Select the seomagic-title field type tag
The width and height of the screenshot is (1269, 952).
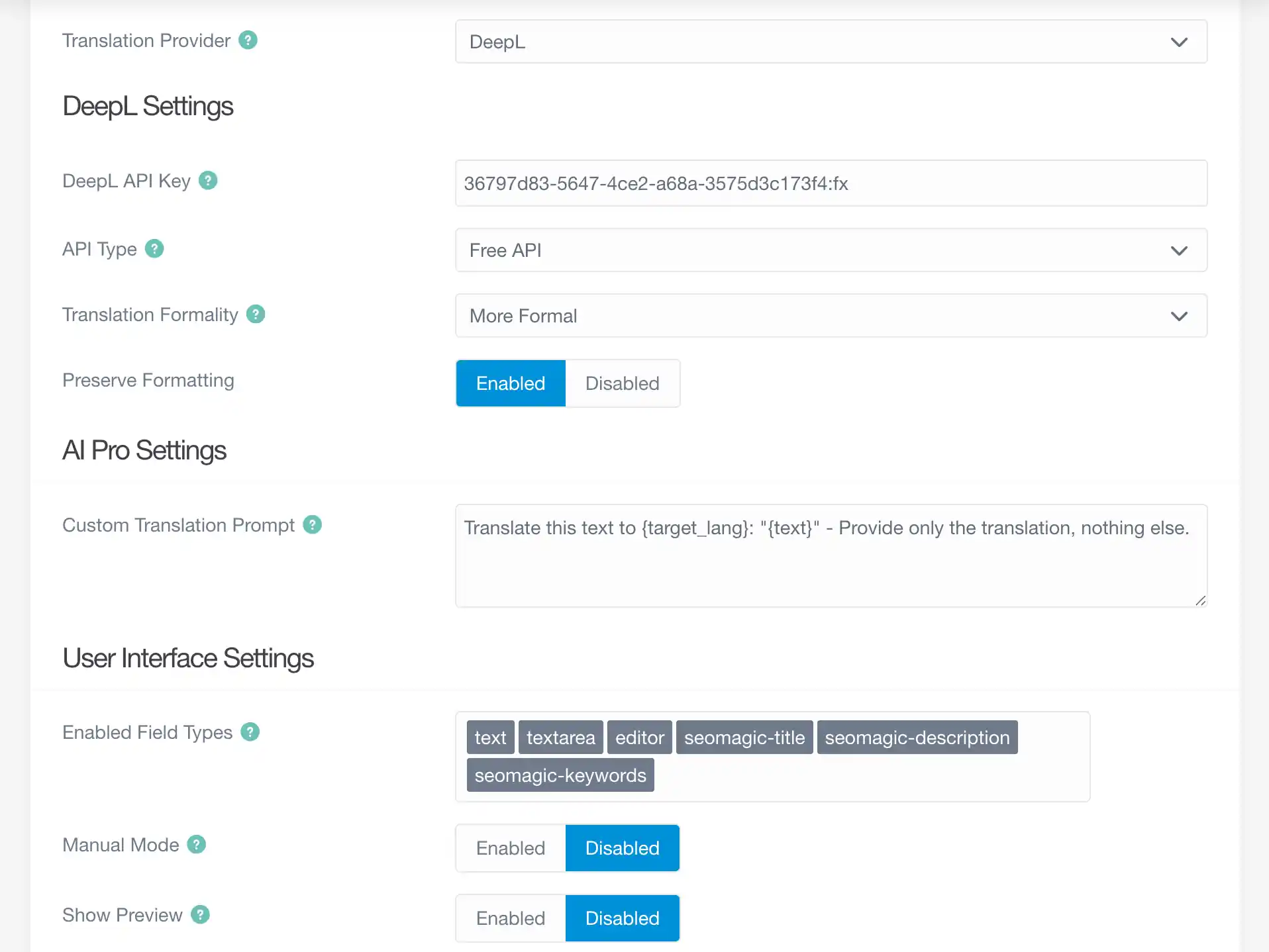pos(744,738)
